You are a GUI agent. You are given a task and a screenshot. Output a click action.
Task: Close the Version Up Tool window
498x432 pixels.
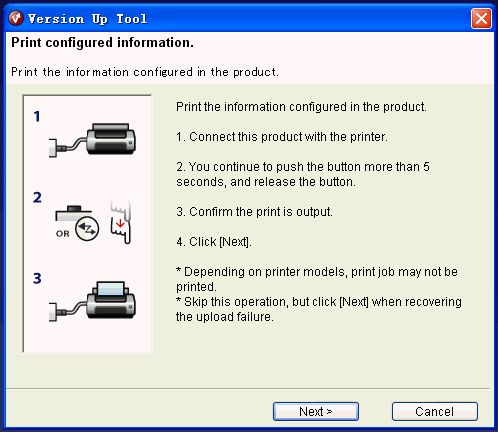tap(481, 18)
